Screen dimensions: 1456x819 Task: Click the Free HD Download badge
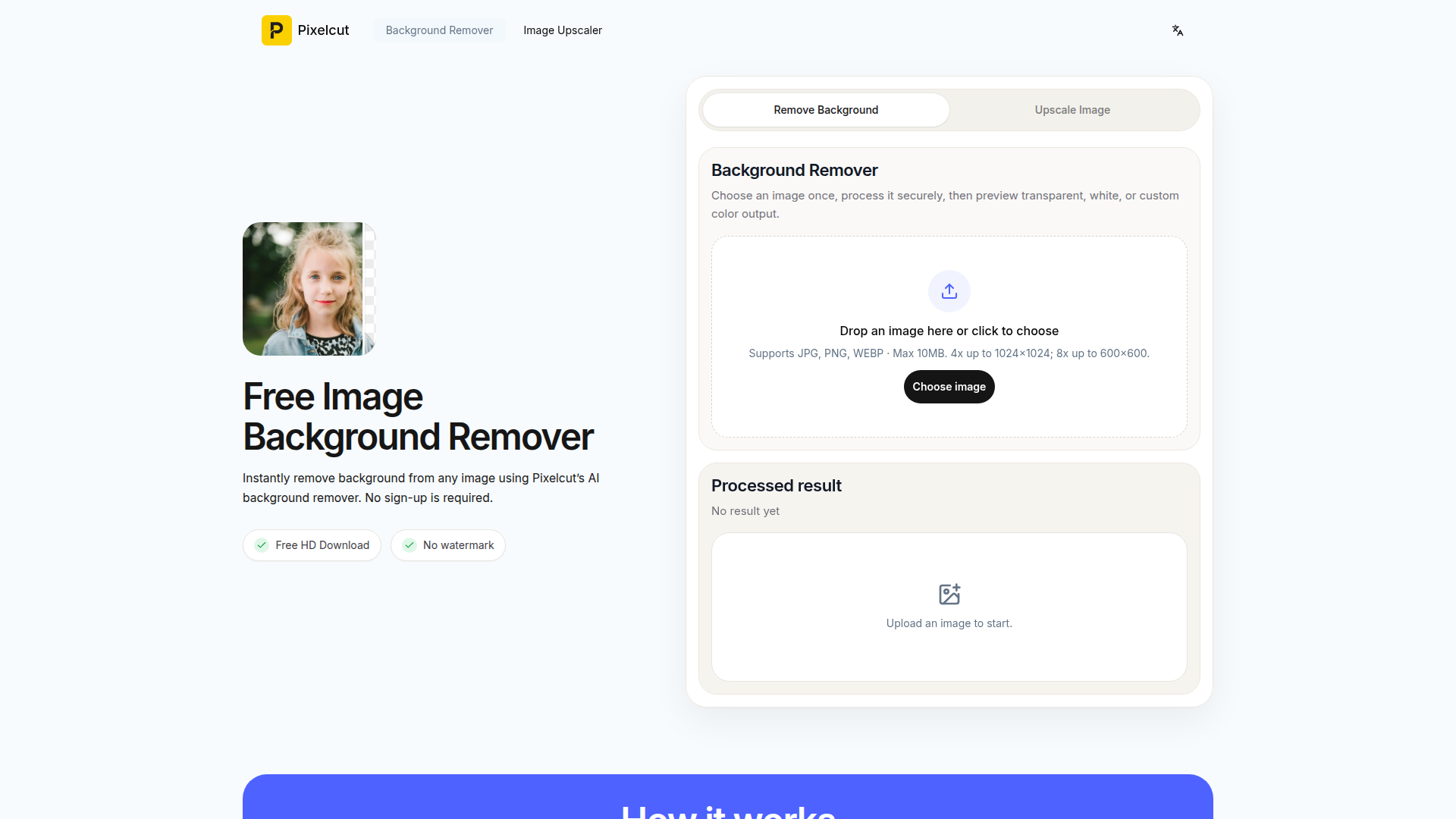[x=322, y=545]
